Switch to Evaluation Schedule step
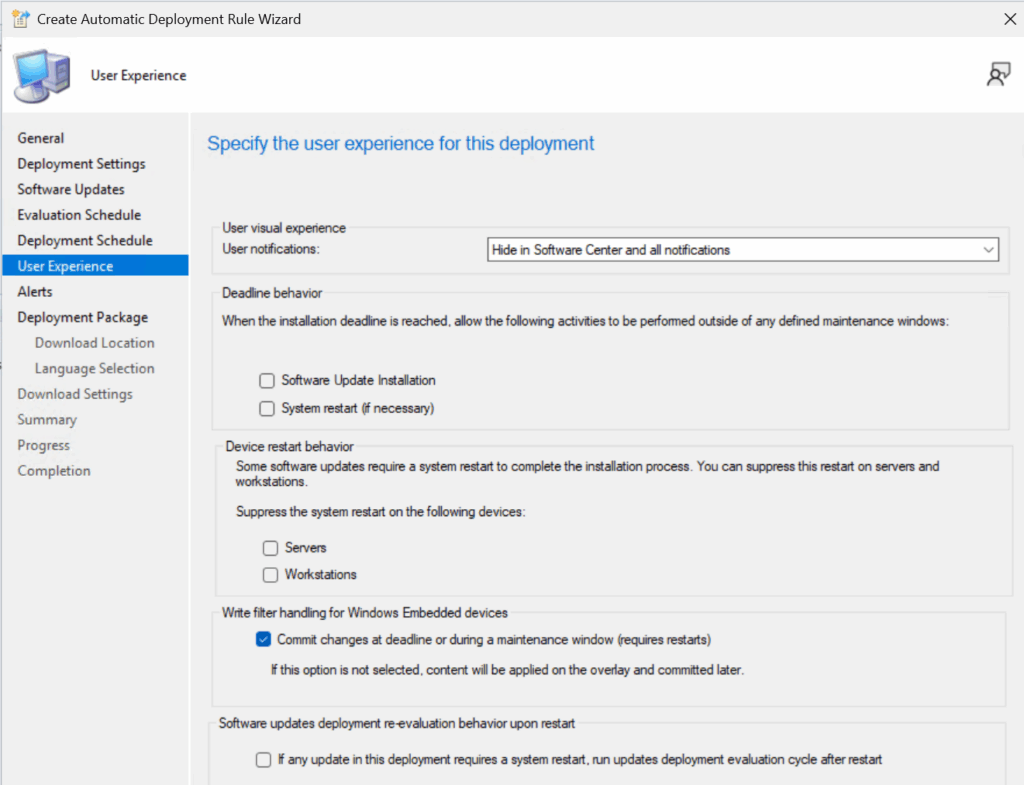Image resolution: width=1024 pixels, height=785 pixels. coord(79,215)
